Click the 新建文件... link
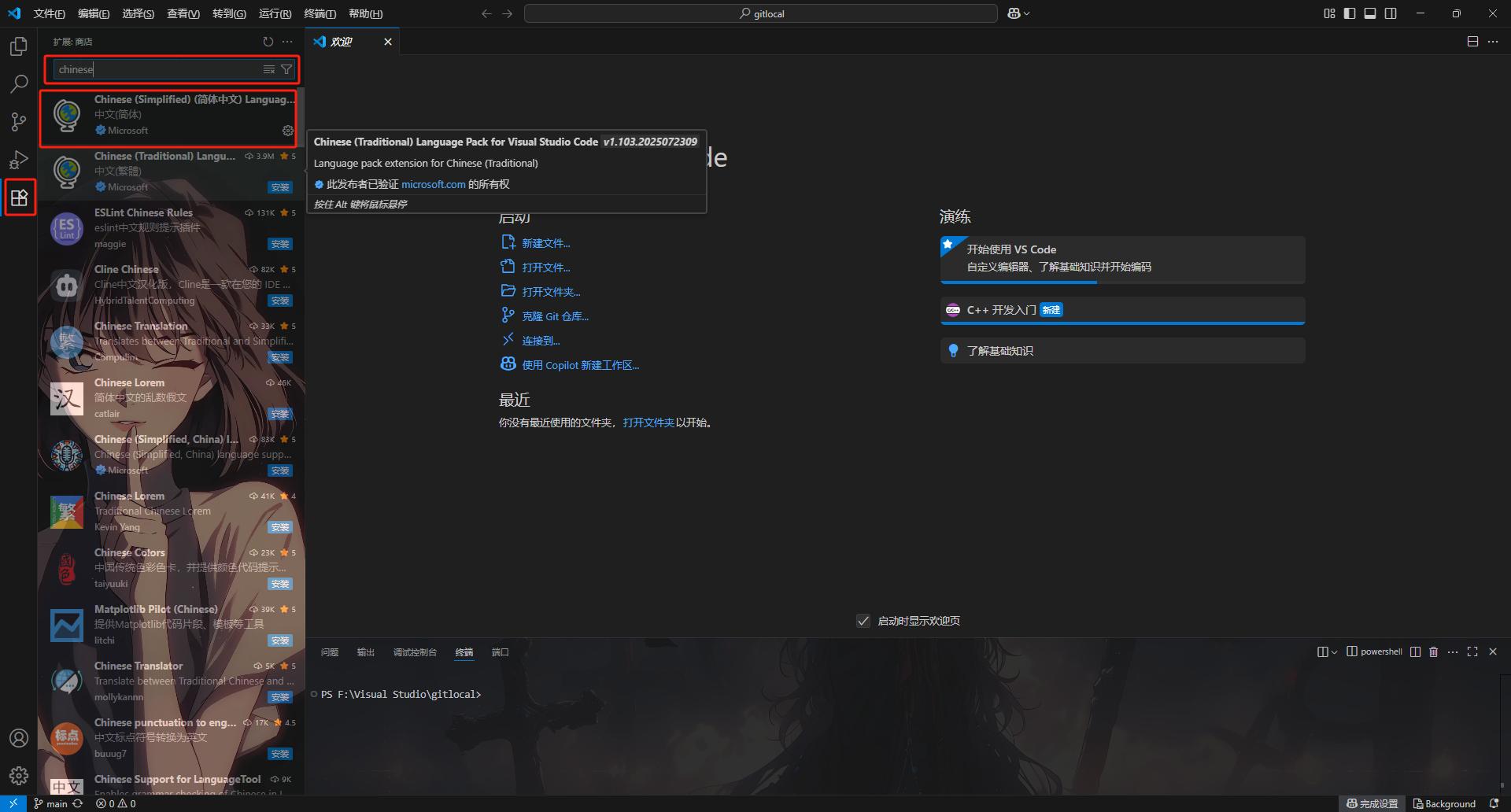Image resolution: width=1511 pixels, height=812 pixels. tap(546, 243)
